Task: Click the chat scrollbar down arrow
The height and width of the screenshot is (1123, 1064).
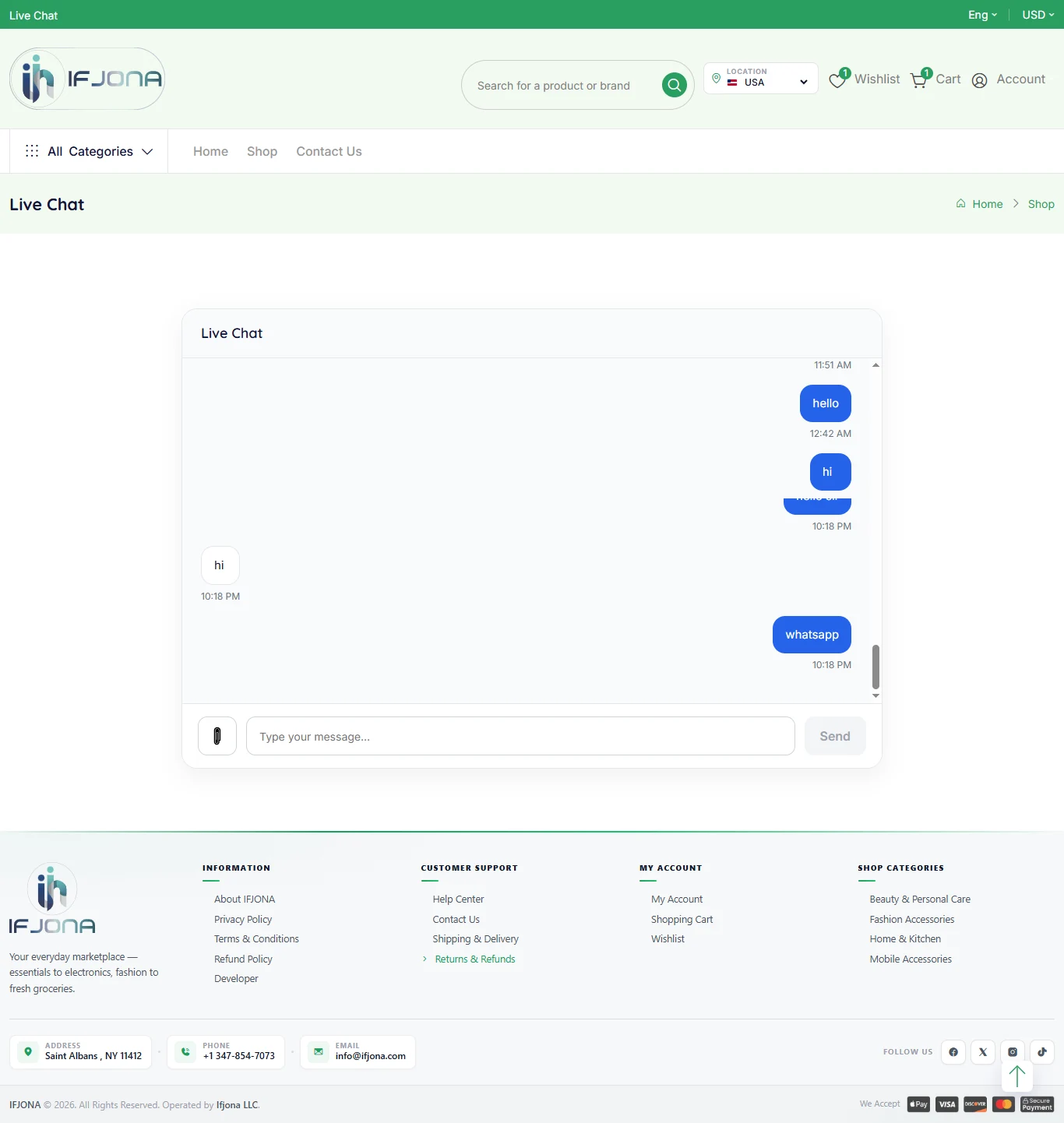Action: point(876,696)
